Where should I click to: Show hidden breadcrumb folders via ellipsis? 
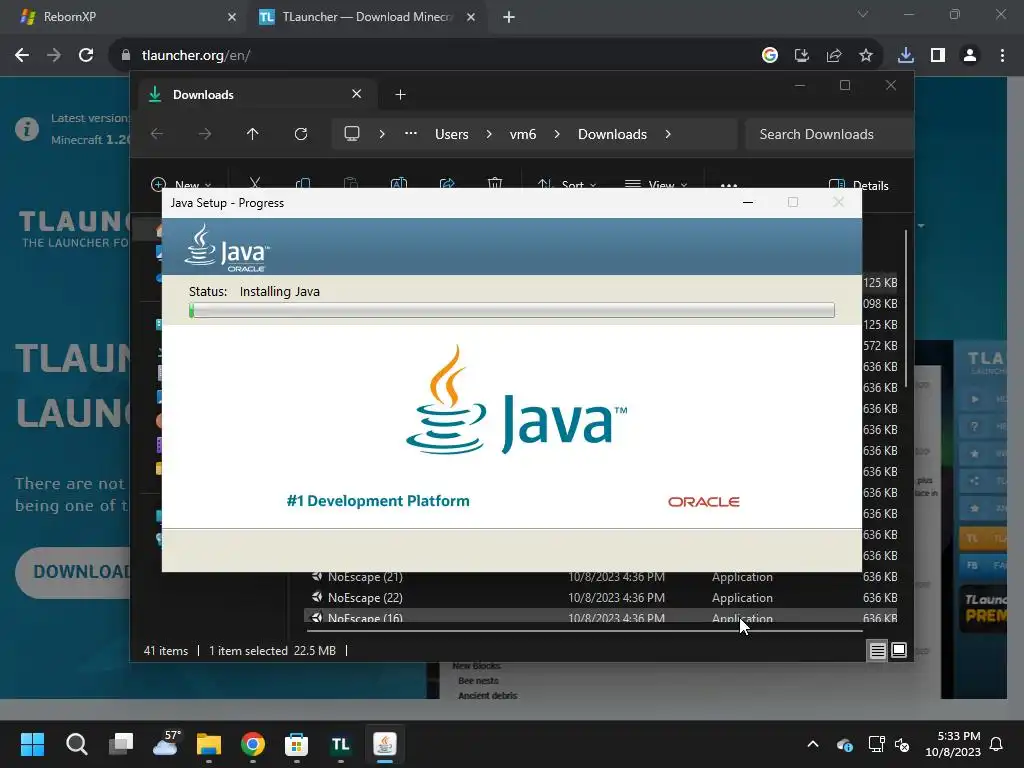[x=410, y=133]
